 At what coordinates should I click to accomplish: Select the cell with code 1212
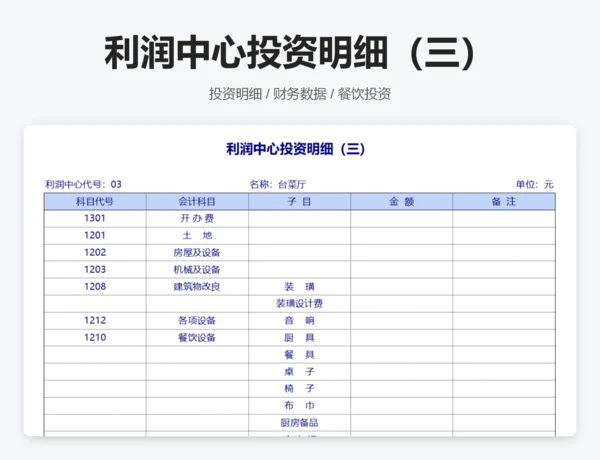pyautogui.click(x=95, y=321)
